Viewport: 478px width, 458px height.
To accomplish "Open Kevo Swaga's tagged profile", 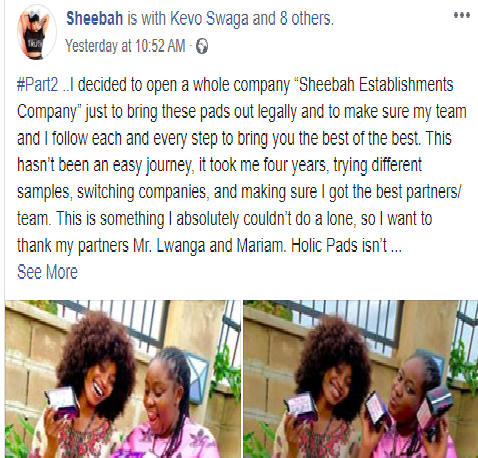I will tap(209, 18).
